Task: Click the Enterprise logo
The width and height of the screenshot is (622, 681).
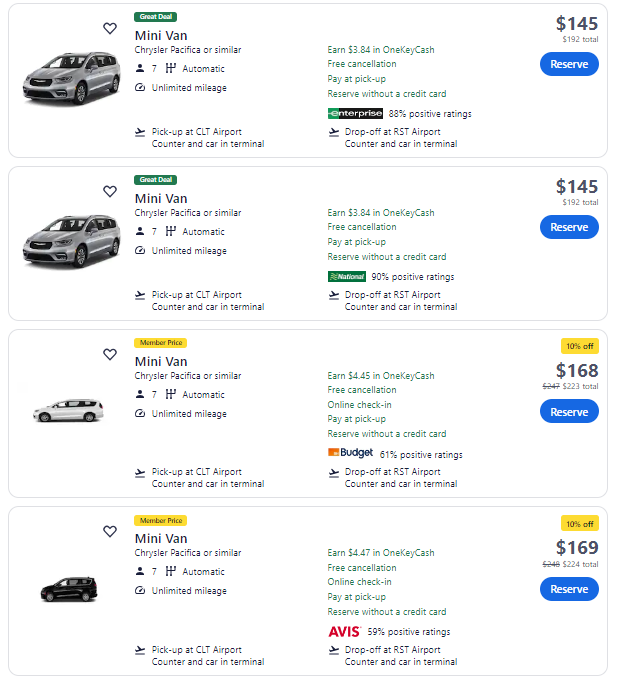Action: [355, 114]
